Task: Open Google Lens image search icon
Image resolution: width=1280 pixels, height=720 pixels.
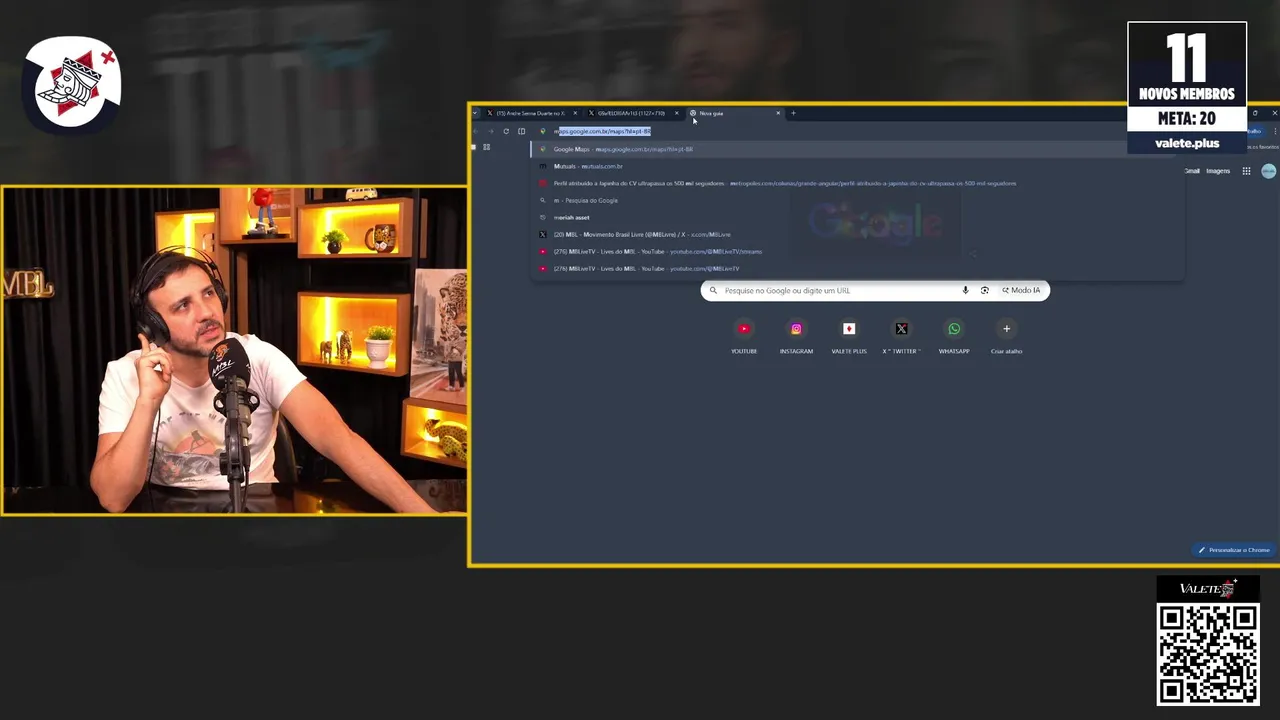Action: (x=984, y=290)
